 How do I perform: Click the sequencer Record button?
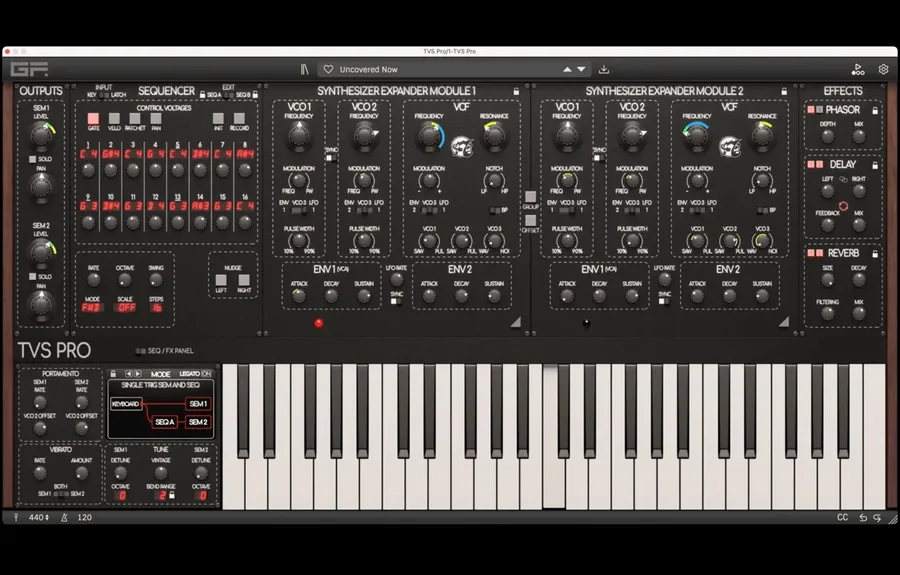click(239, 118)
